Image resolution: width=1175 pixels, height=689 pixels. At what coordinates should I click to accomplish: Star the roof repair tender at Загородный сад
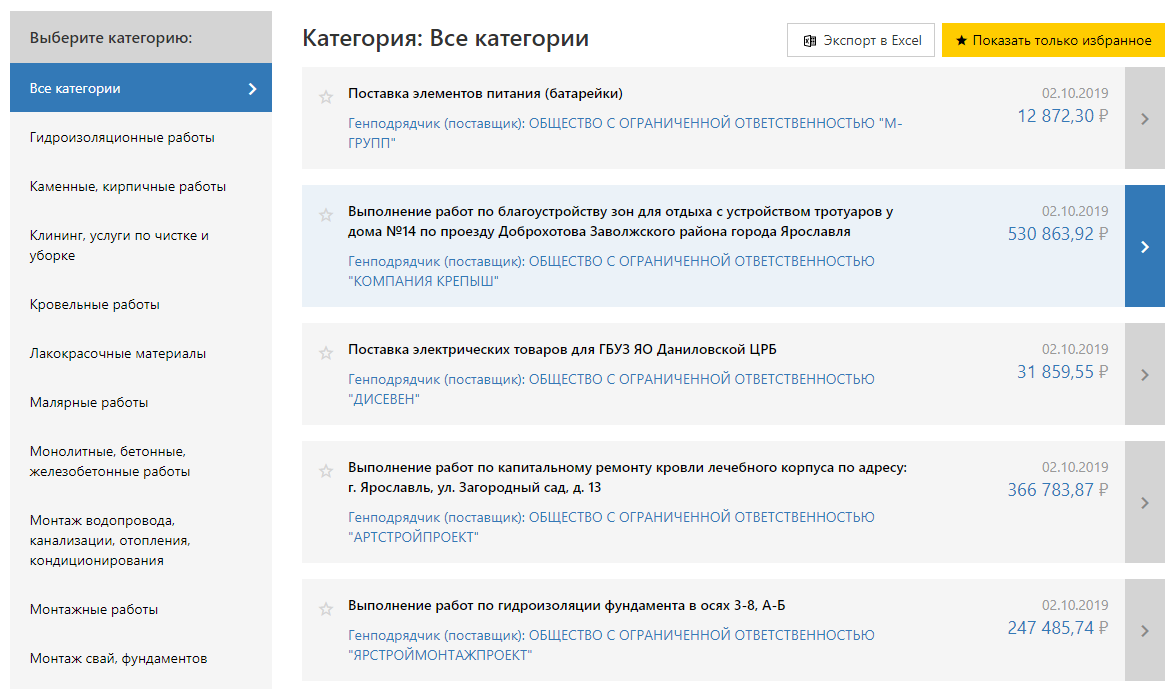pyautogui.click(x=325, y=471)
